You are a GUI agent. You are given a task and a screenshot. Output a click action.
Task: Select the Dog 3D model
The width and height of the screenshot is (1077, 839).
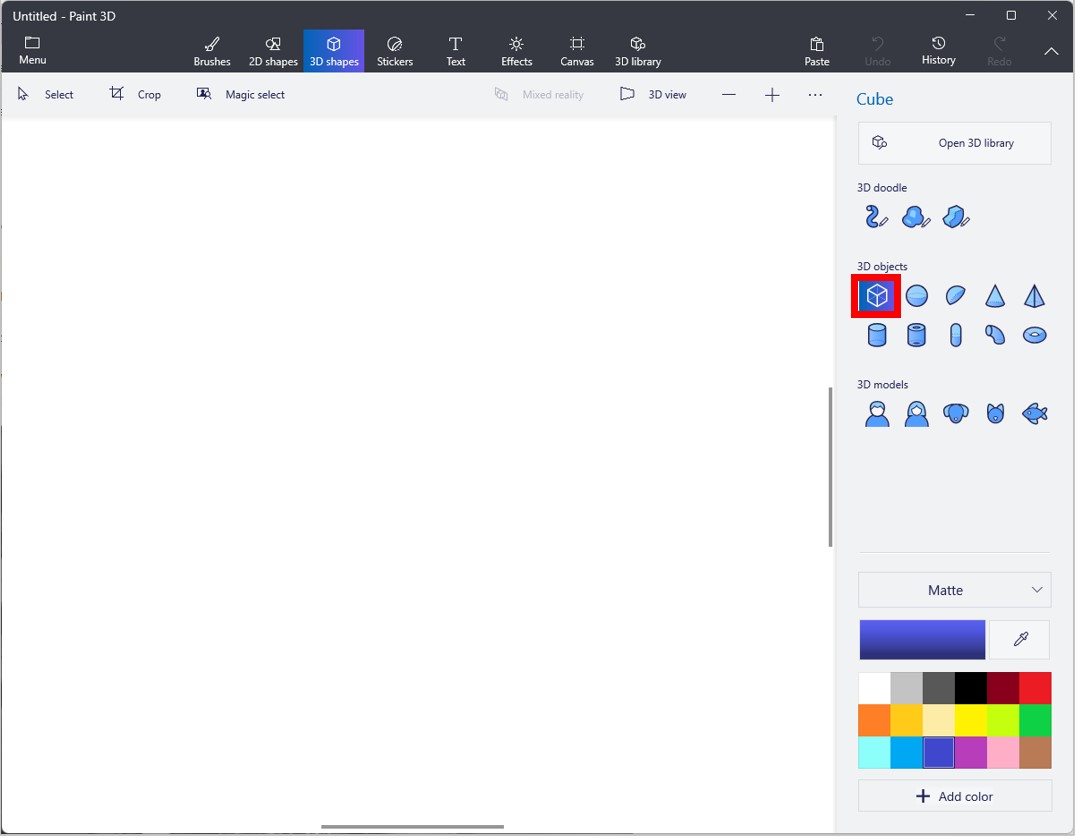(955, 413)
